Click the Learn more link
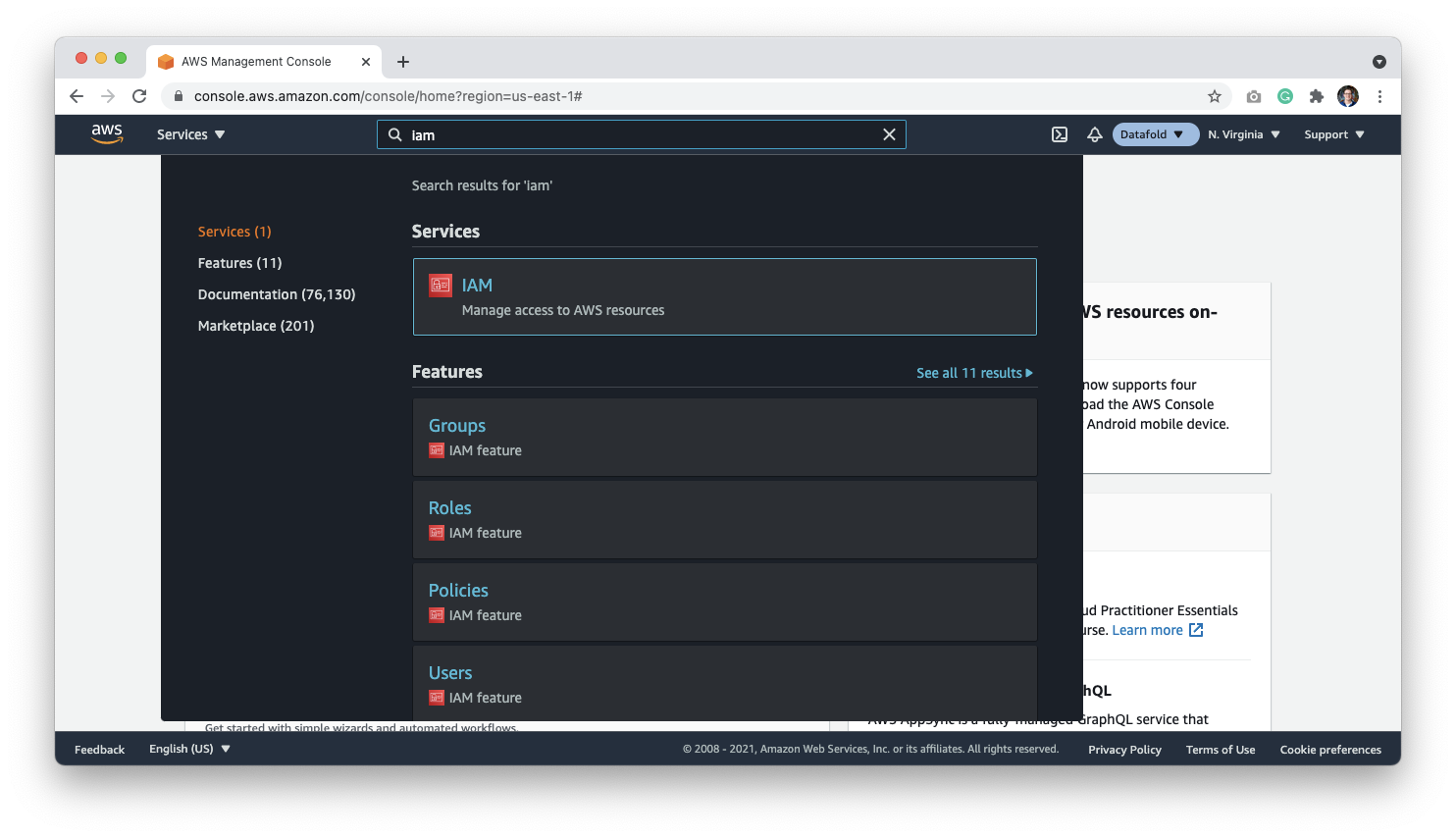 click(x=1157, y=630)
